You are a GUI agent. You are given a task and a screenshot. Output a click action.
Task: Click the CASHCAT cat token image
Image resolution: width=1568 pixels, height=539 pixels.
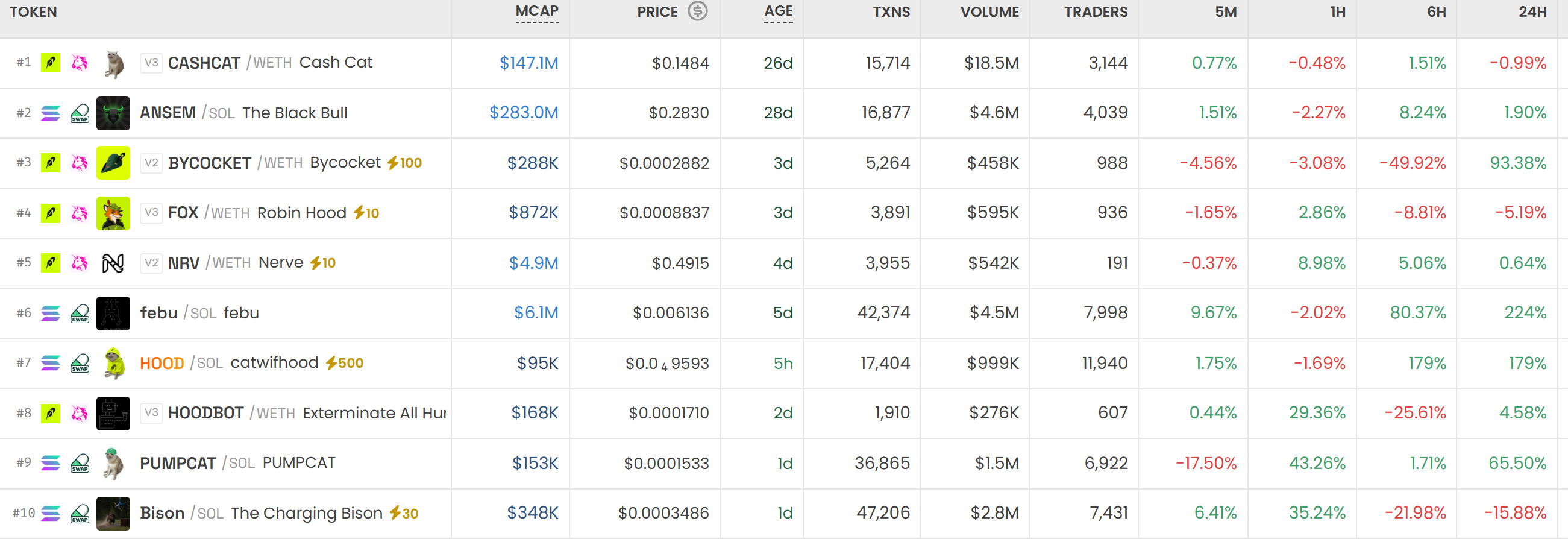coord(113,63)
